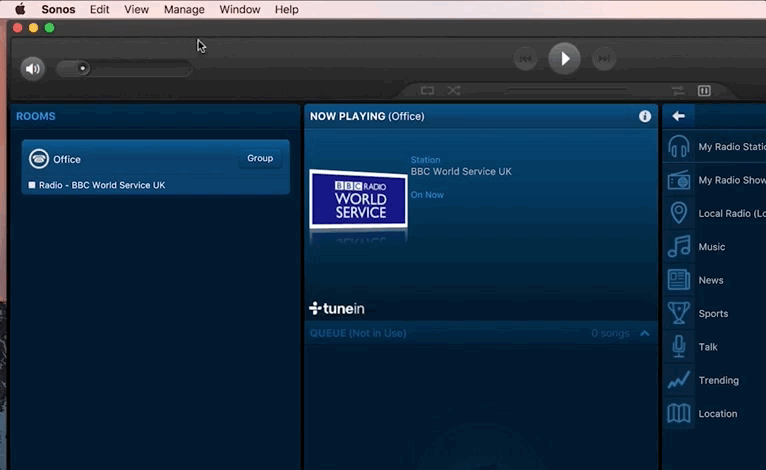The width and height of the screenshot is (766, 470).
Task: Open the Edit menu
Action: pos(99,9)
